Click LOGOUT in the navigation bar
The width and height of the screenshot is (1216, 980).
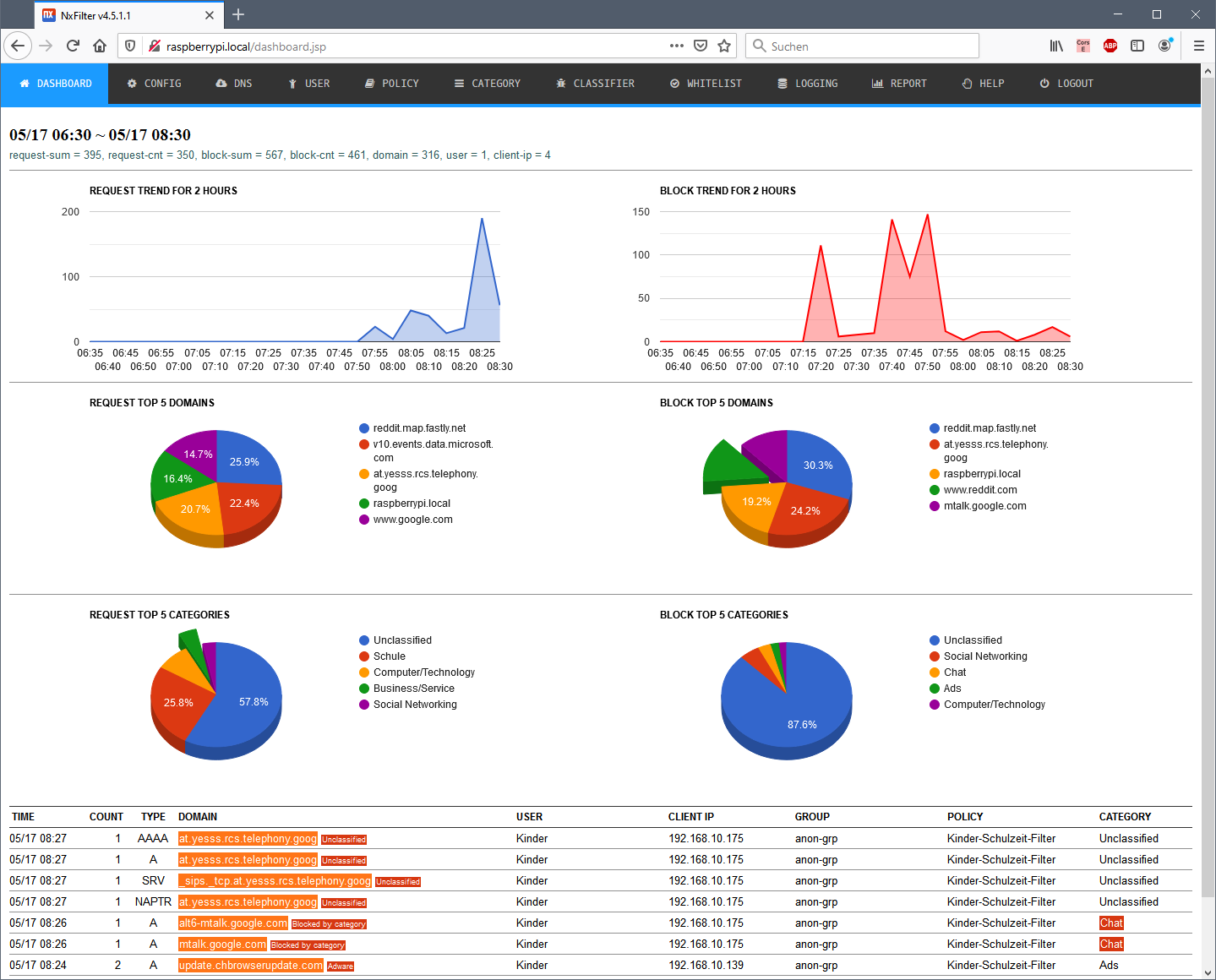[x=1066, y=84]
